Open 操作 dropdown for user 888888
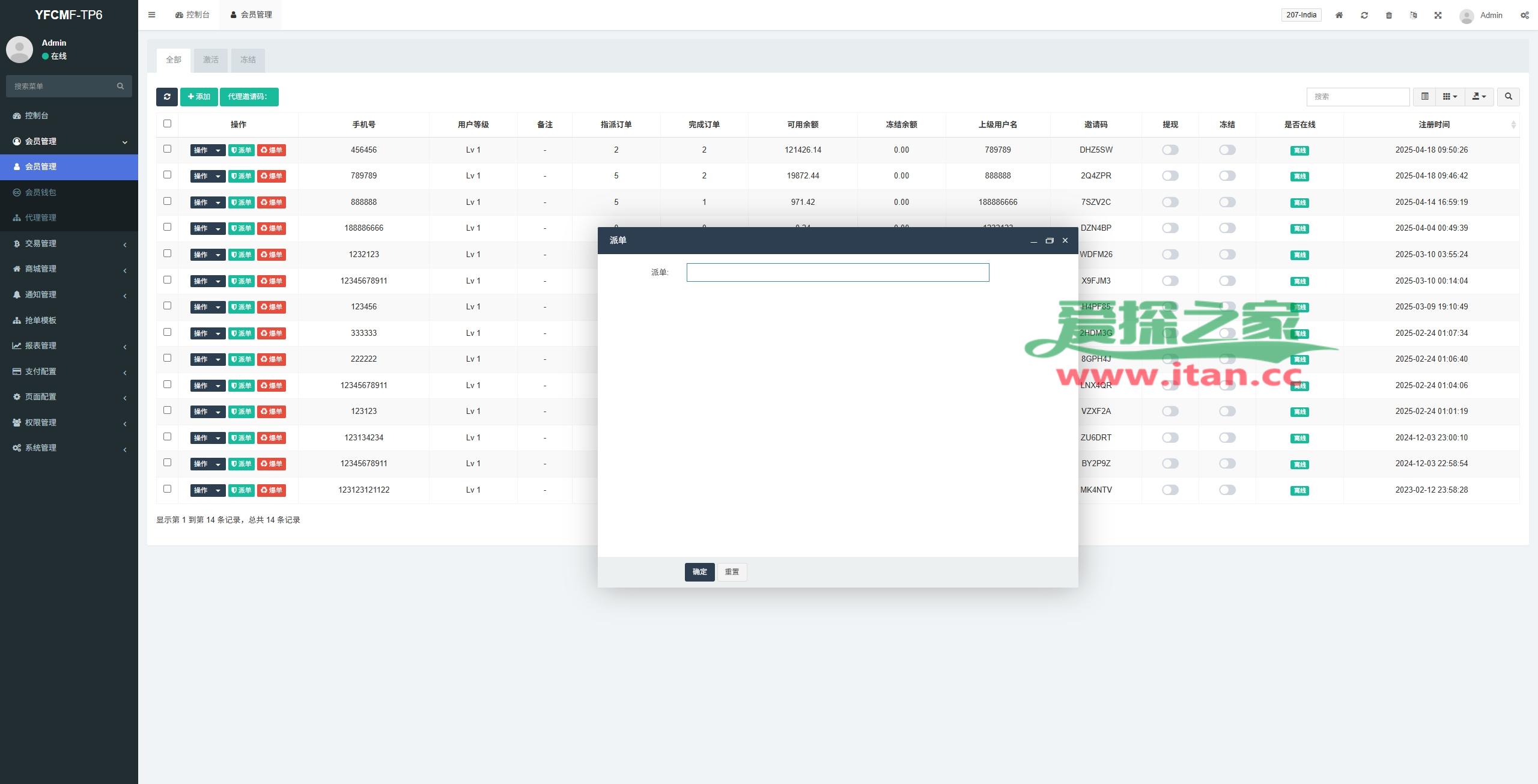Screen dimensions: 1538x784 click(x=207, y=202)
